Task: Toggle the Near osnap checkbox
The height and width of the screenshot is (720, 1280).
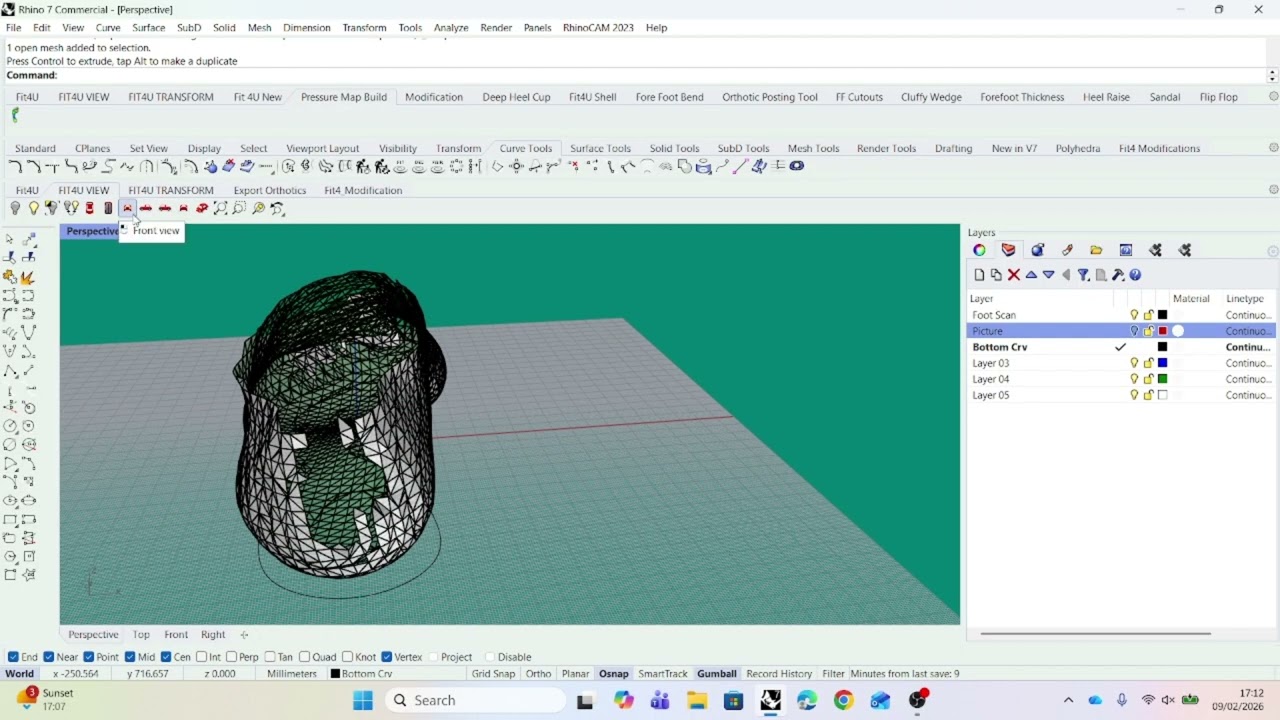Action: point(49,657)
